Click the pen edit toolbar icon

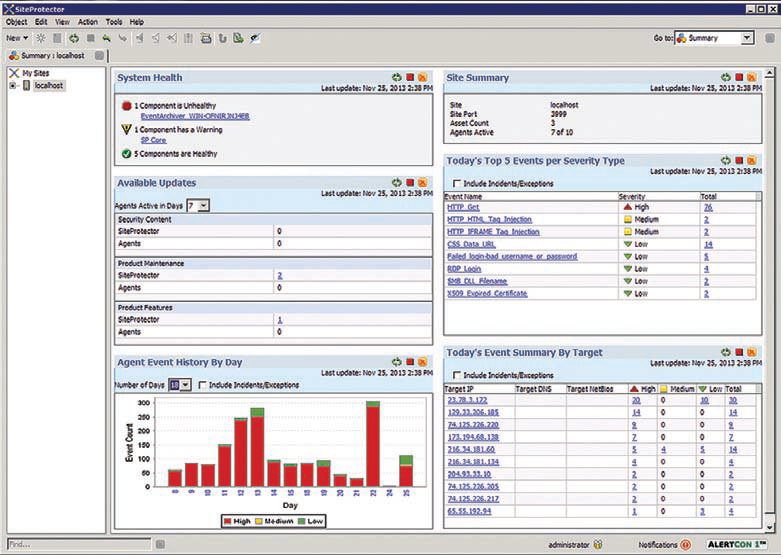(x=255, y=38)
